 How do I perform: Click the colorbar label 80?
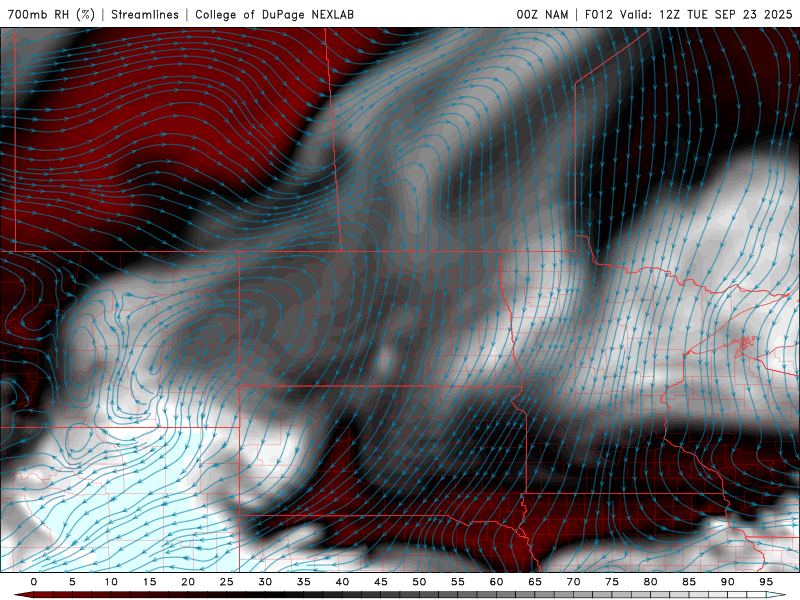pyautogui.click(x=650, y=582)
